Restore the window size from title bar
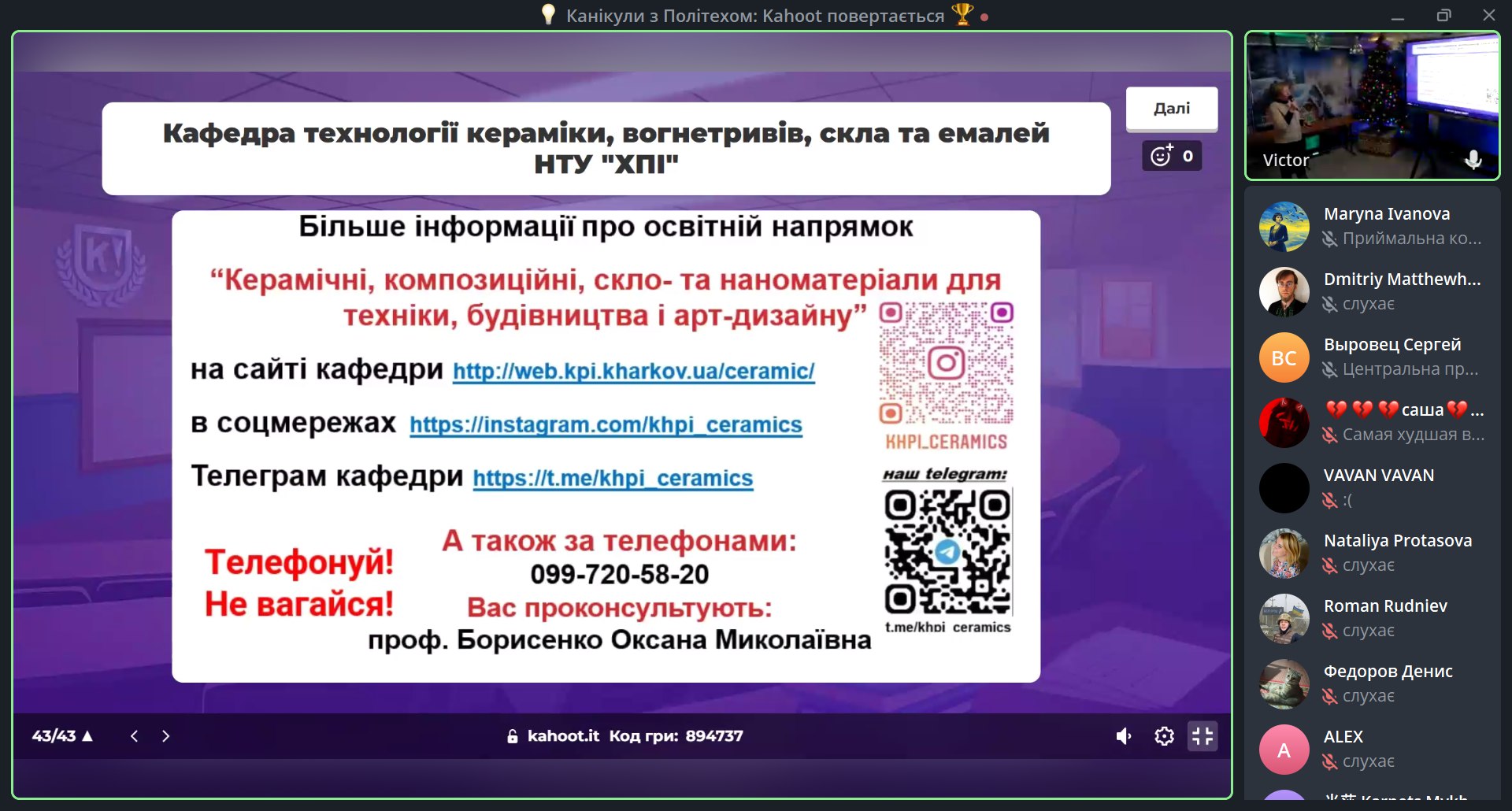The image size is (1512, 811). click(1443, 16)
